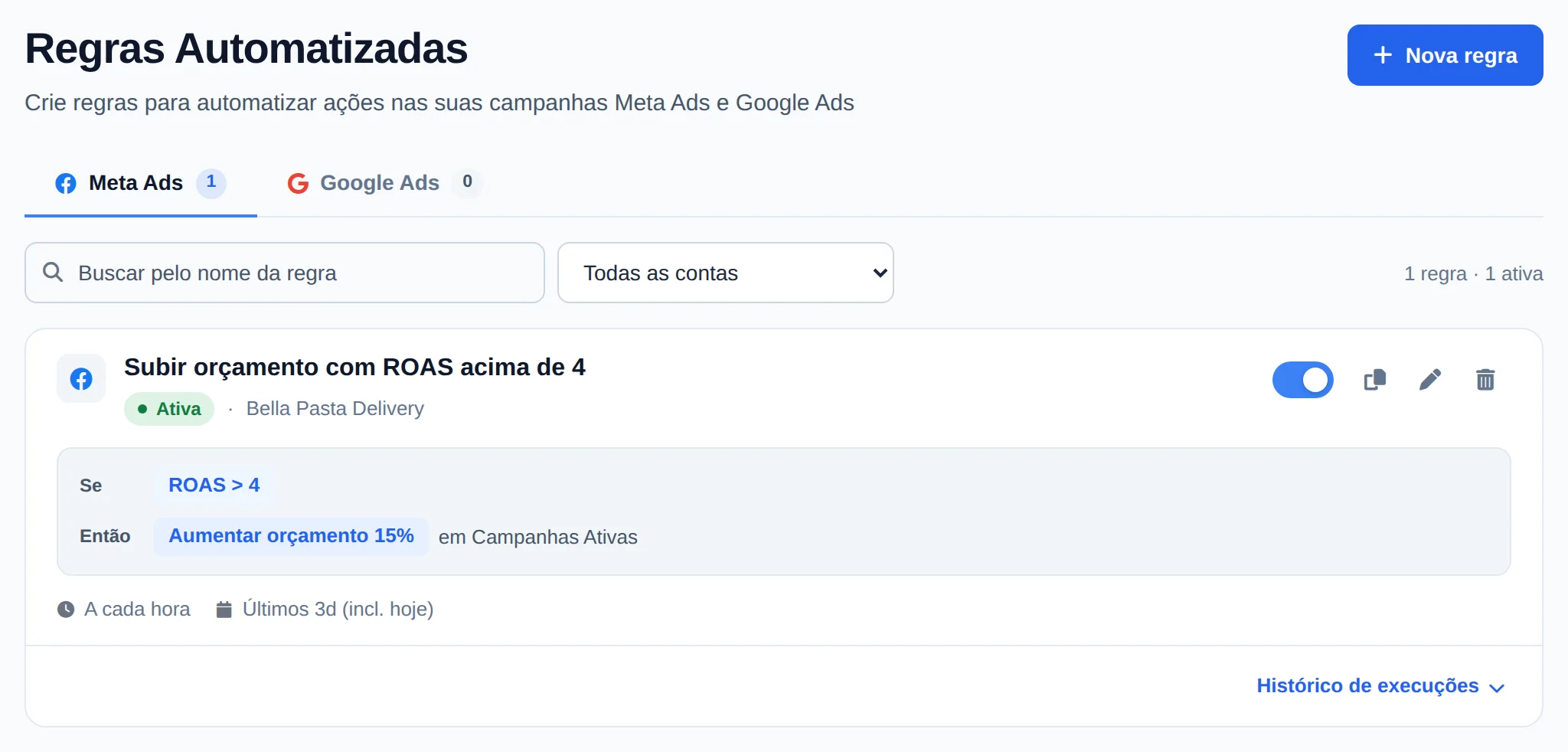The height and width of the screenshot is (752, 1568).
Task: Switch to the Google Ads tab
Action: tap(384, 184)
